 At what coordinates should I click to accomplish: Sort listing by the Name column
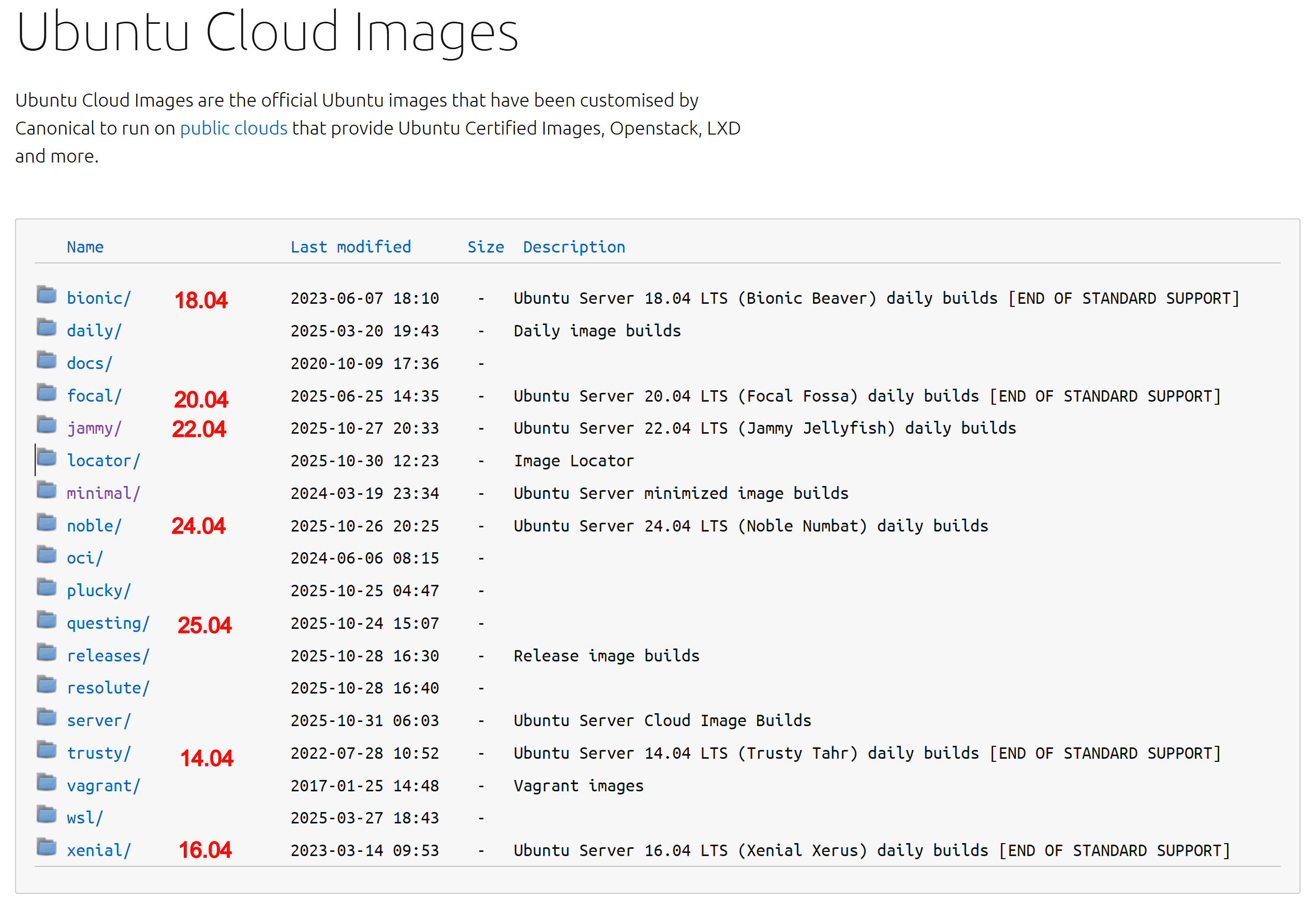(85, 247)
